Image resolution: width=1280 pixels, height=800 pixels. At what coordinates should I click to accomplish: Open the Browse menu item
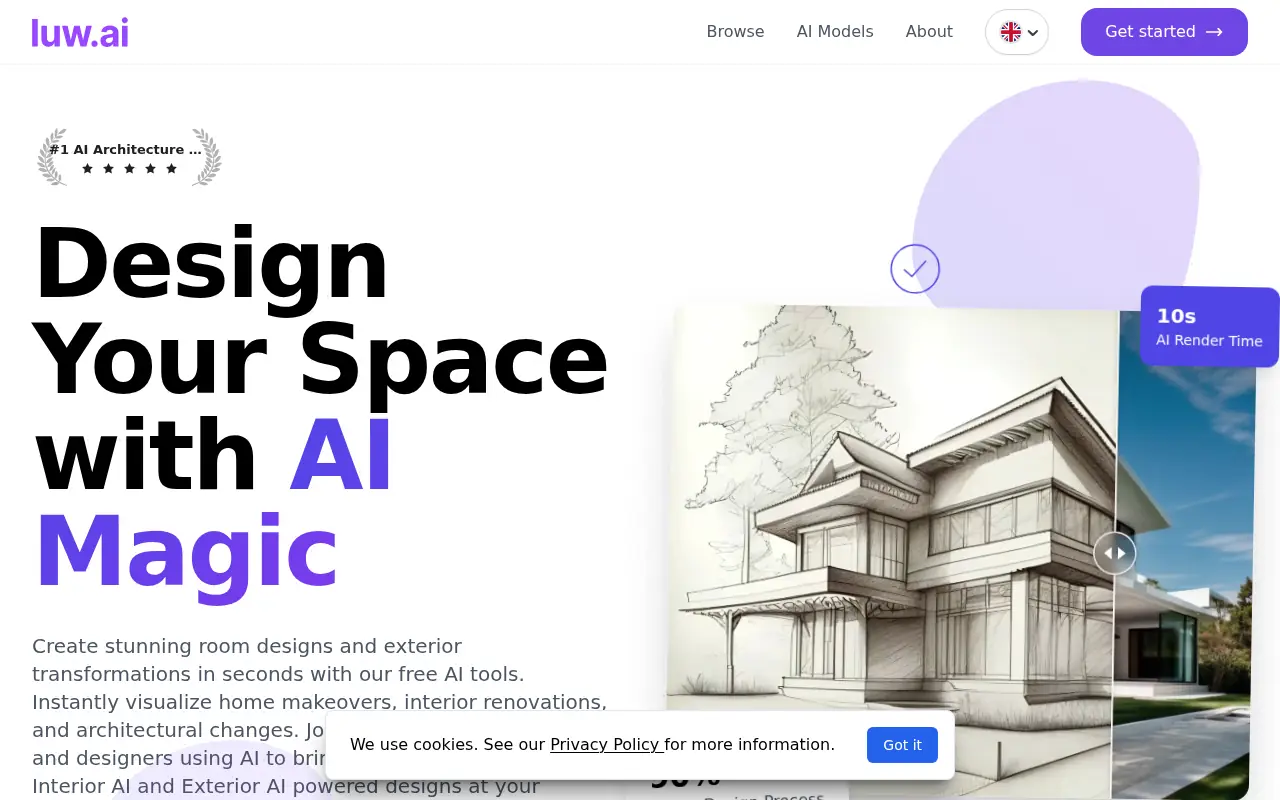pos(735,32)
